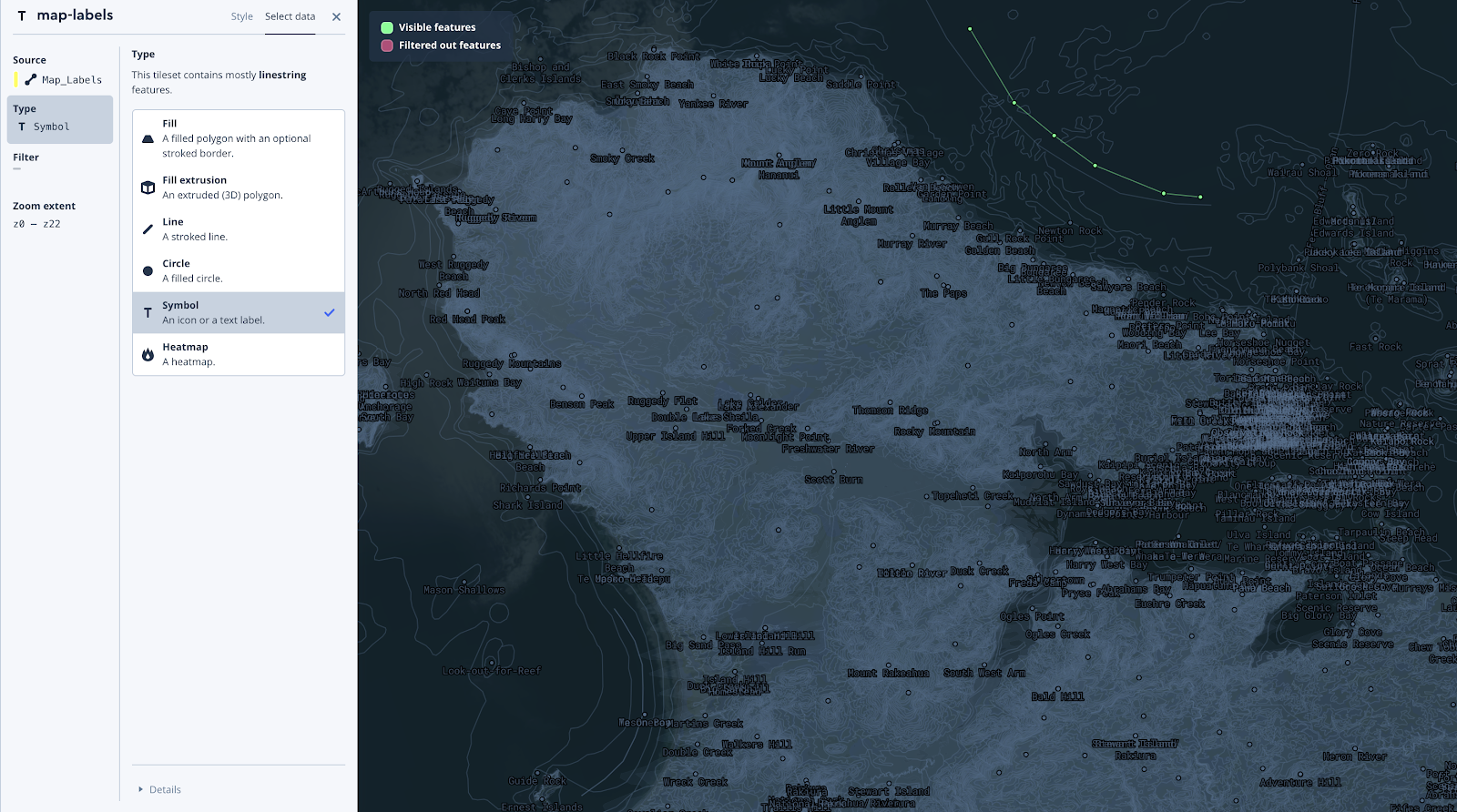Click the blue checkmark on Symbol
Screen dimensions: 1457x812
[330, 312]
